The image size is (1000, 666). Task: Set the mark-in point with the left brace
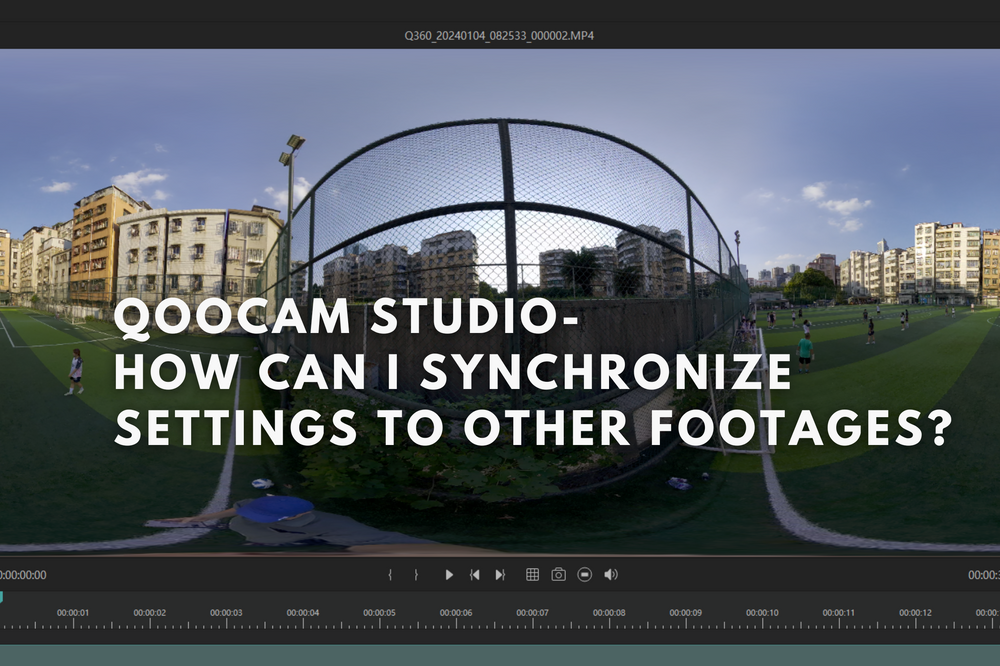390,575
